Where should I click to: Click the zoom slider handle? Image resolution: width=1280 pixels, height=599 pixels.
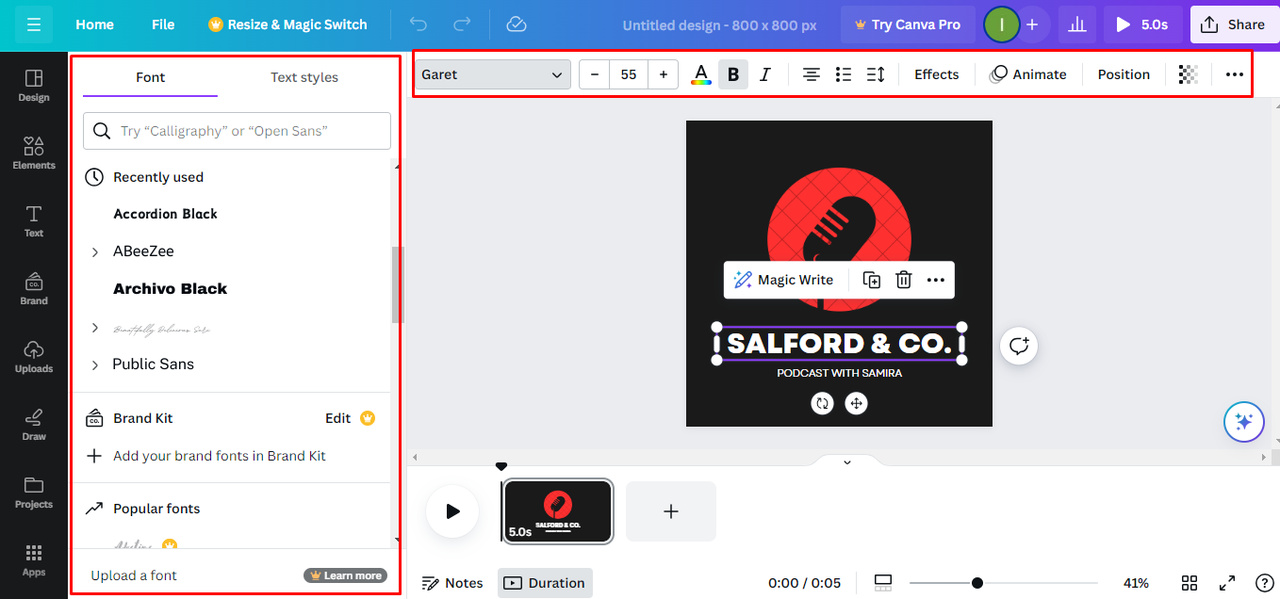click(x=977, y=583)
